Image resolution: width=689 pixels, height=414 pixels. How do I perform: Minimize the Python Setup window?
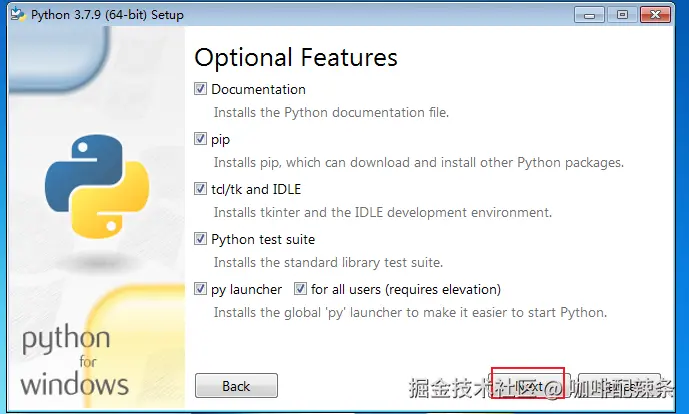click(592, 15)
